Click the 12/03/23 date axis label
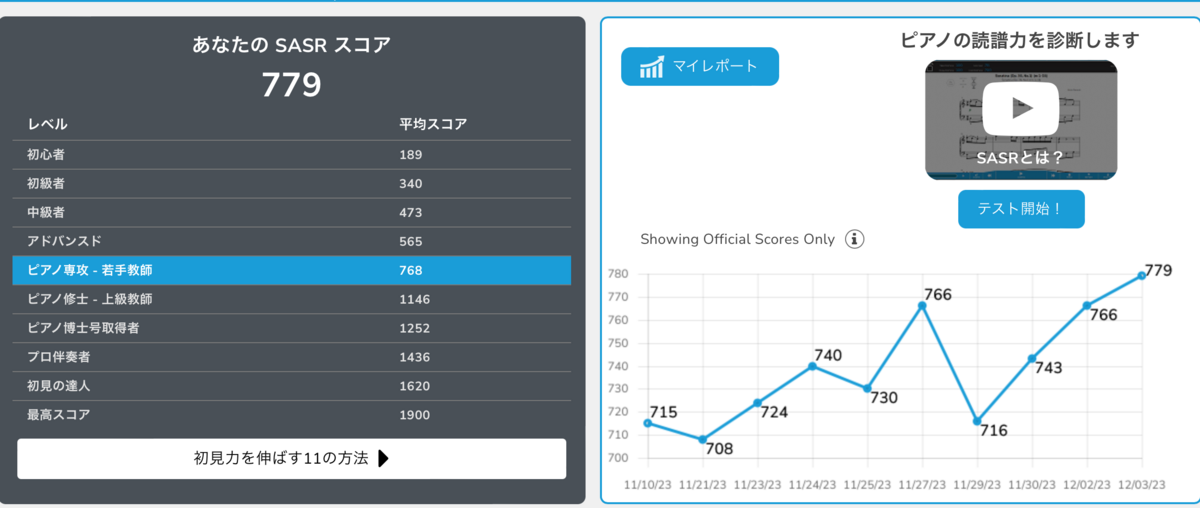Image resolution: width=1200 pixels, height=508 pixels. tap(1141, 484)
